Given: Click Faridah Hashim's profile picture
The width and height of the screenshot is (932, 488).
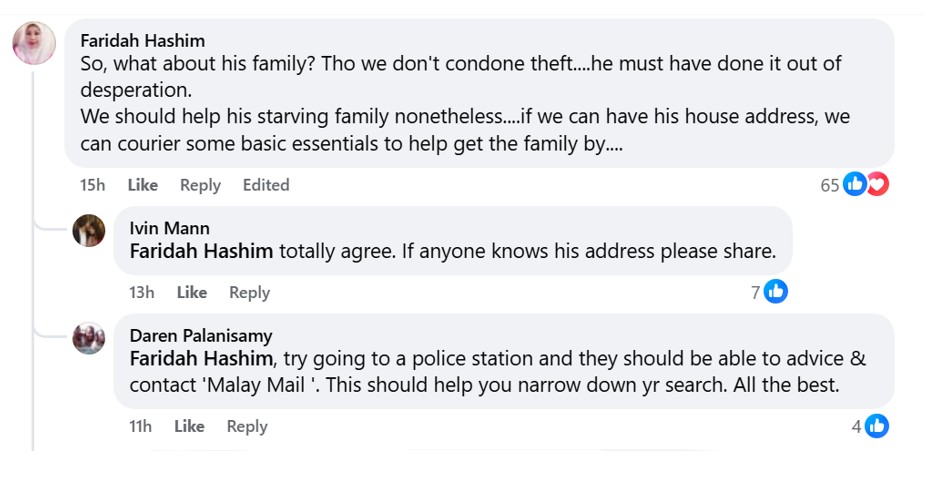Looking at the screenshot, I should click(x=34, y=43).
